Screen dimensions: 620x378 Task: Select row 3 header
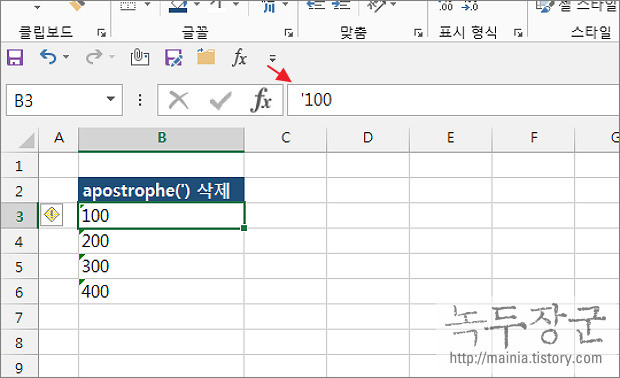[x=19, y=216]
